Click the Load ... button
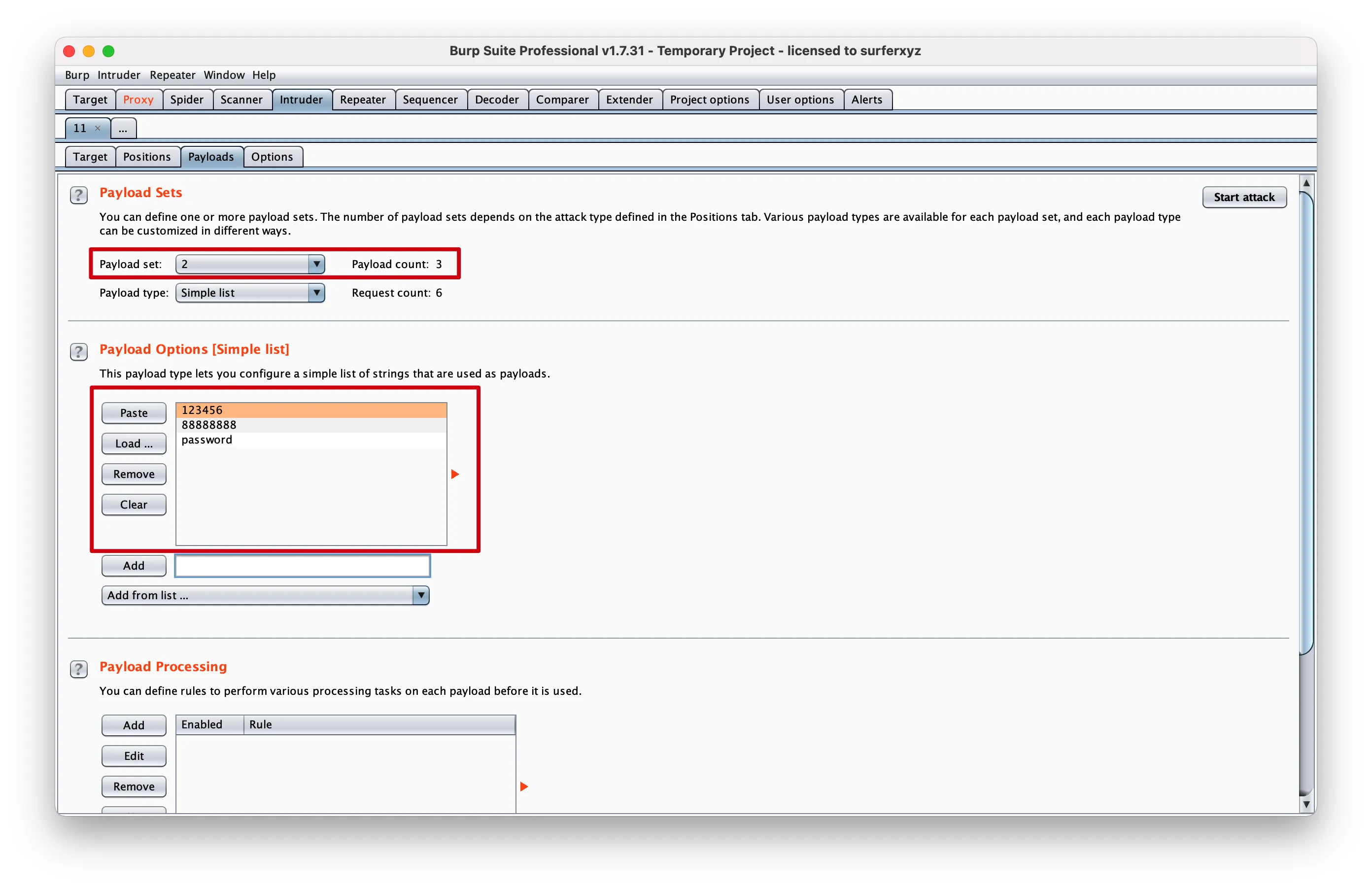Image resolution: width=1372 pixels, height=889 pixels. (134, 444)
